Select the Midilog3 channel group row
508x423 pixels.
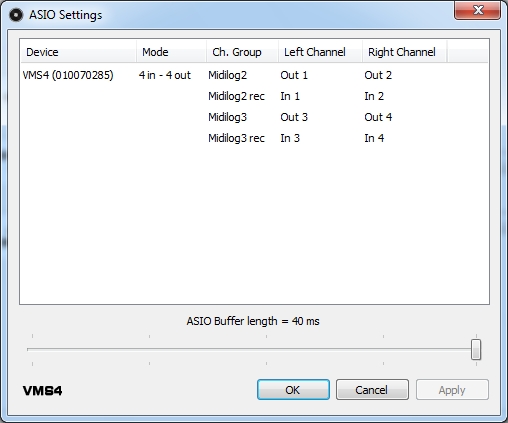(228, 117)
